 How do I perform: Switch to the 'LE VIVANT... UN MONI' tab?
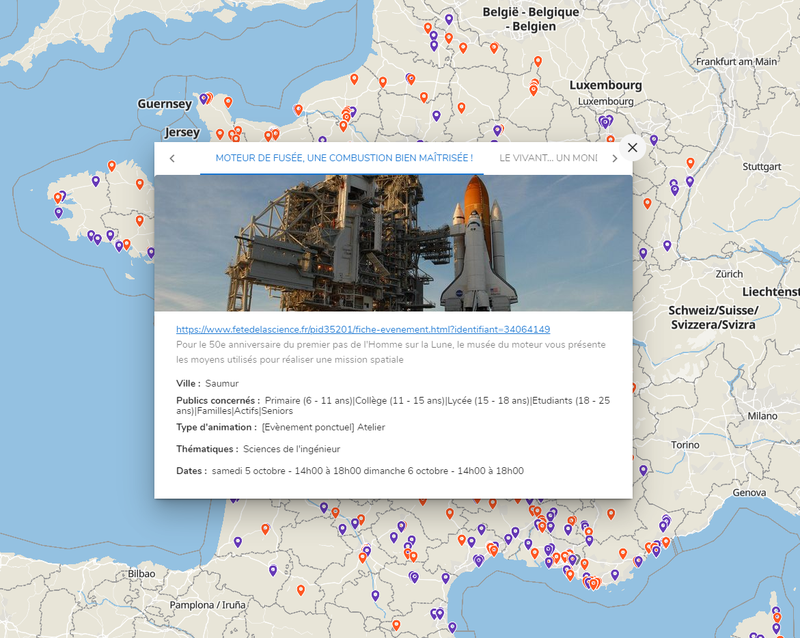[x=548, y=157]
